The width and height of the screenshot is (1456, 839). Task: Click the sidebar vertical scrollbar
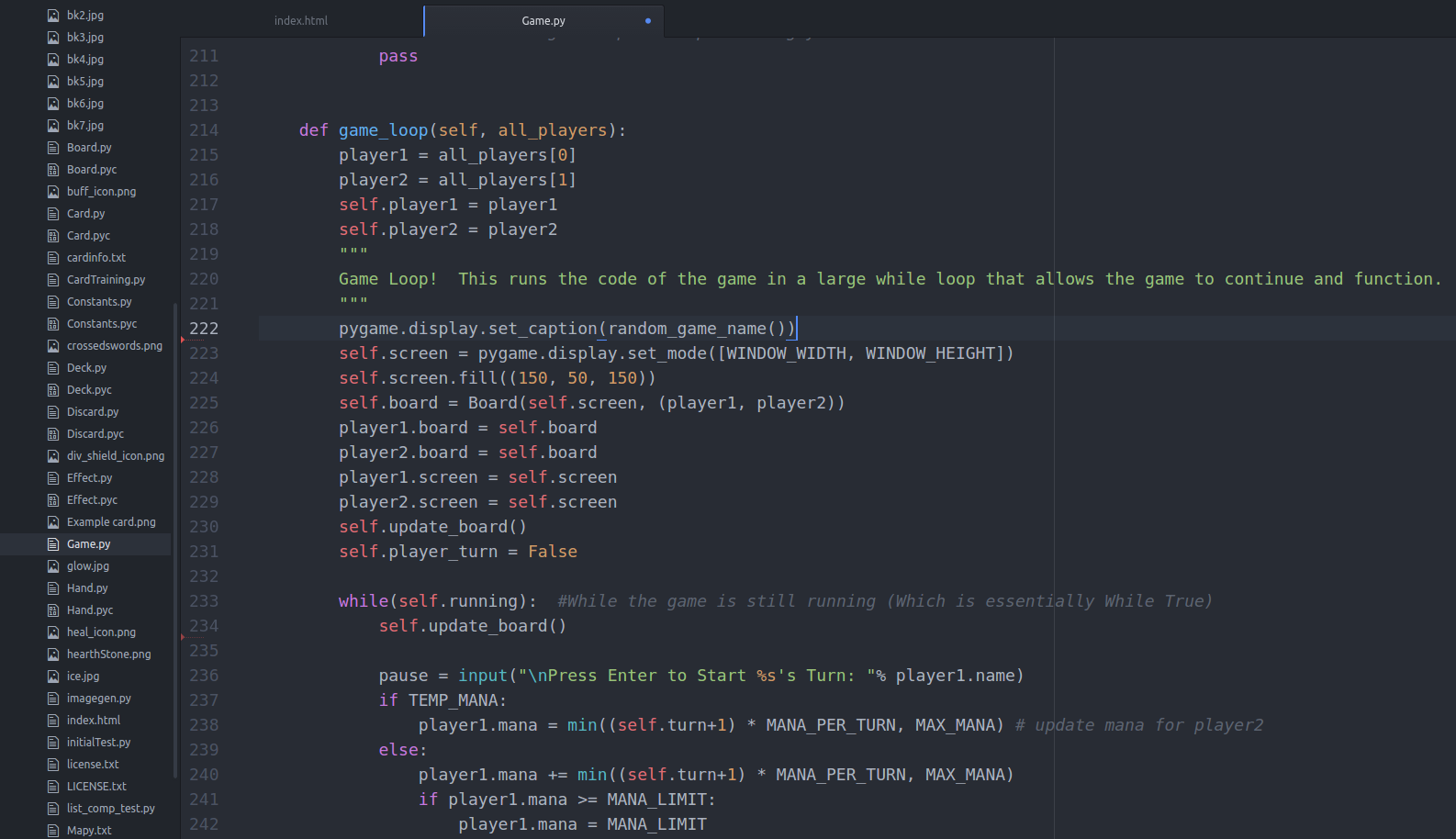175,540
